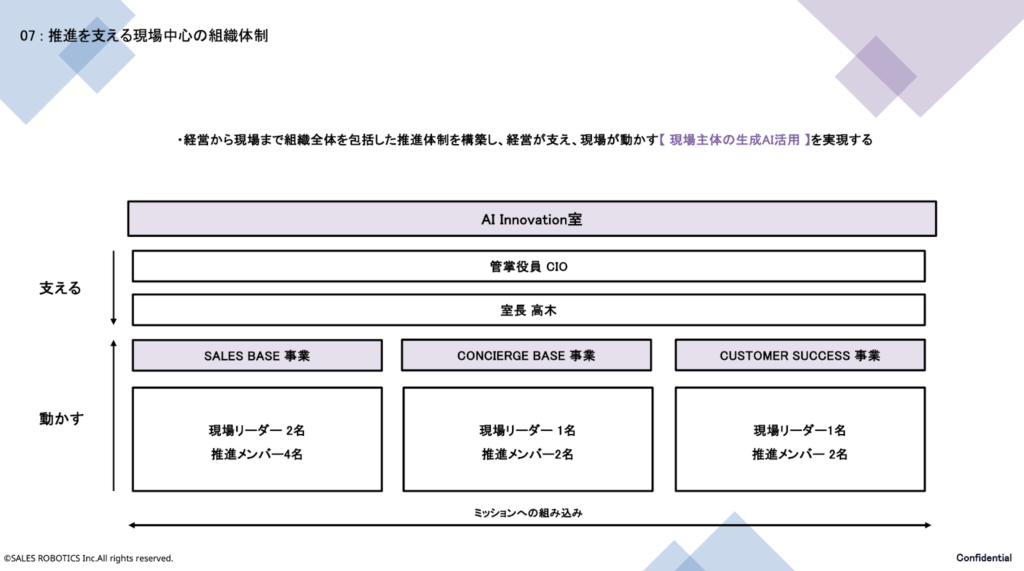Click the SALES BASE 事業 header
This screenshot has width=1024, height=571.
click(x=257, y=355)
